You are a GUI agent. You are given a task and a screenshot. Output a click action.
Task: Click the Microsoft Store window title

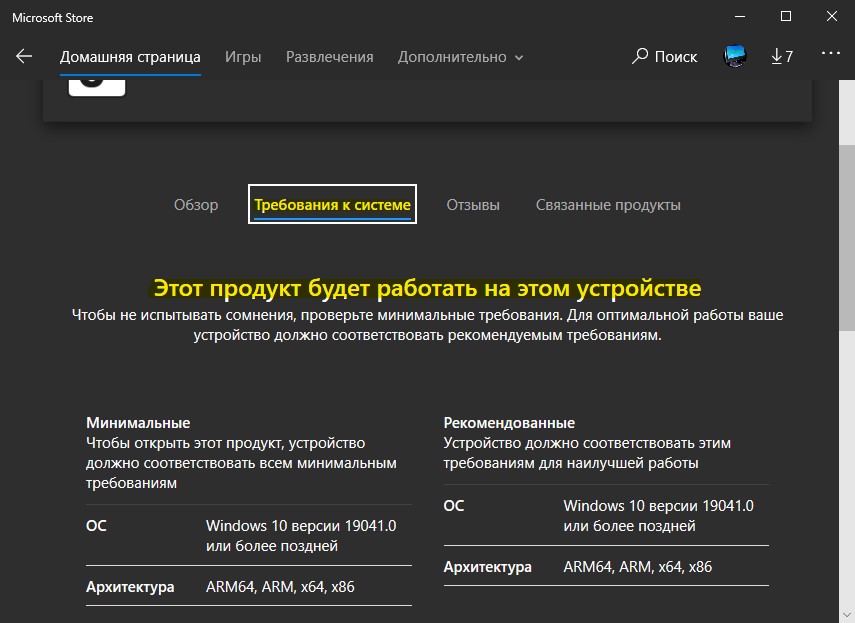coord(52,17)
